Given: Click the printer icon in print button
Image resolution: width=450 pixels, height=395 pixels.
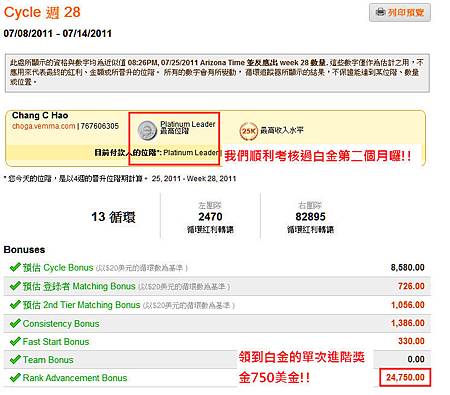Looking at the screenshot, I should tap(380, 12).
